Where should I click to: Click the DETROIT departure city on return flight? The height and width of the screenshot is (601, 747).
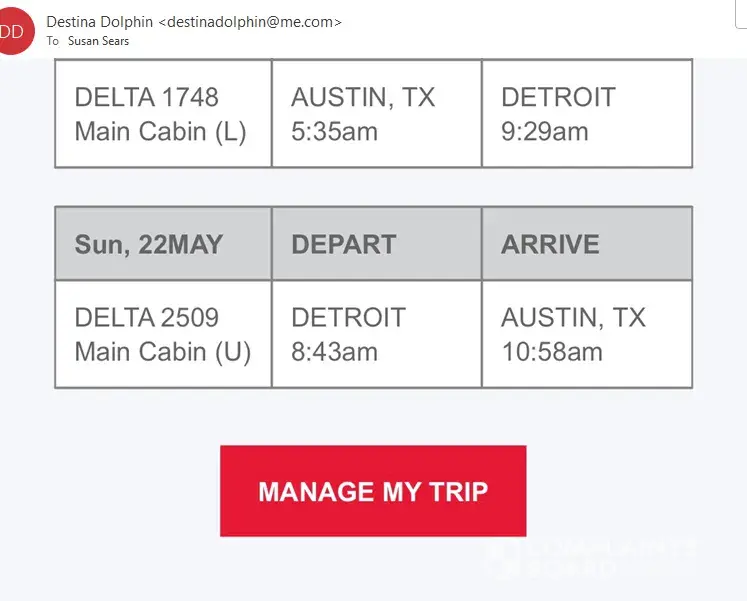click(x=348, y=318)
